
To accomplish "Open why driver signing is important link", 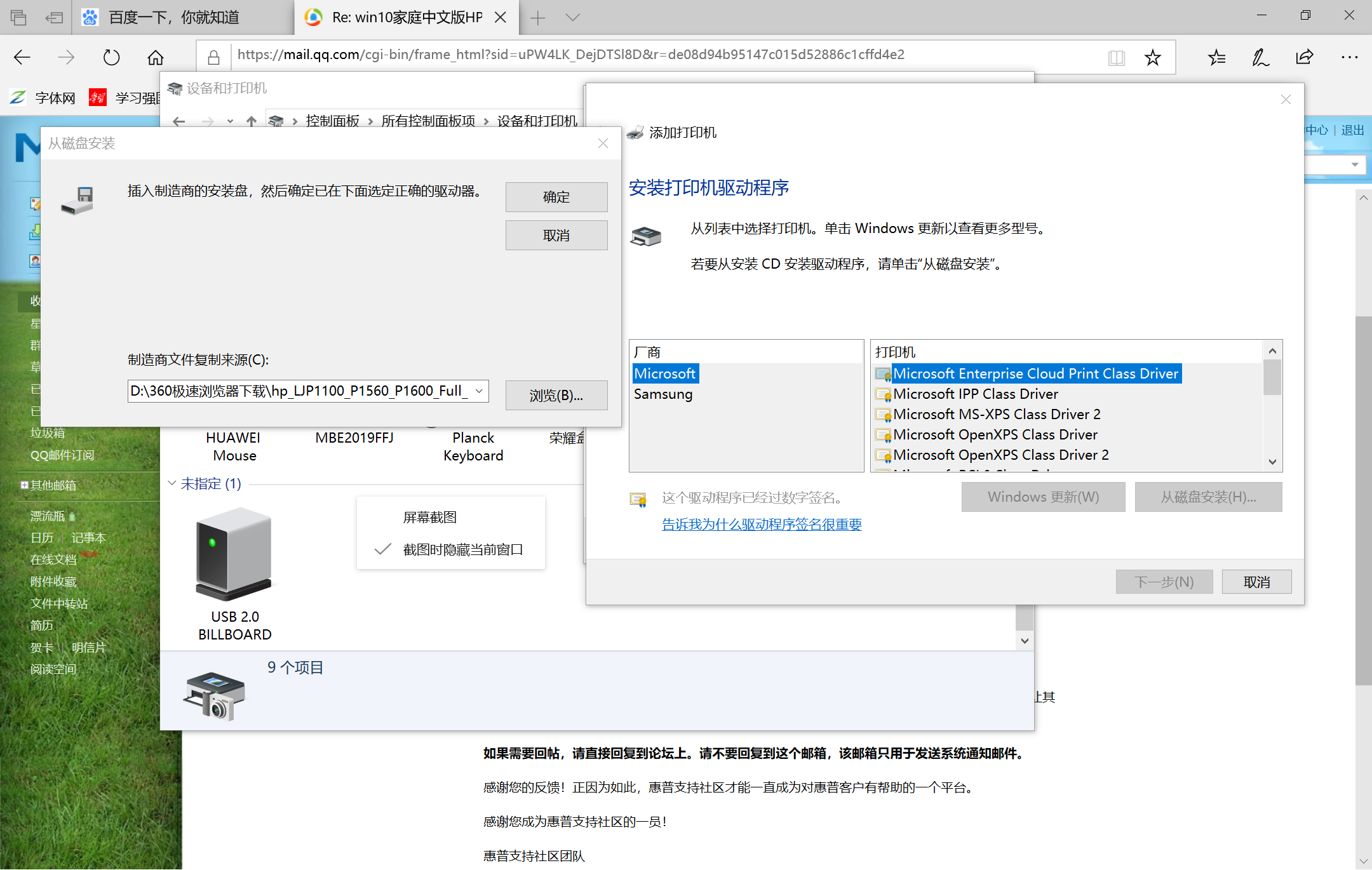I will tap(762, 525).
